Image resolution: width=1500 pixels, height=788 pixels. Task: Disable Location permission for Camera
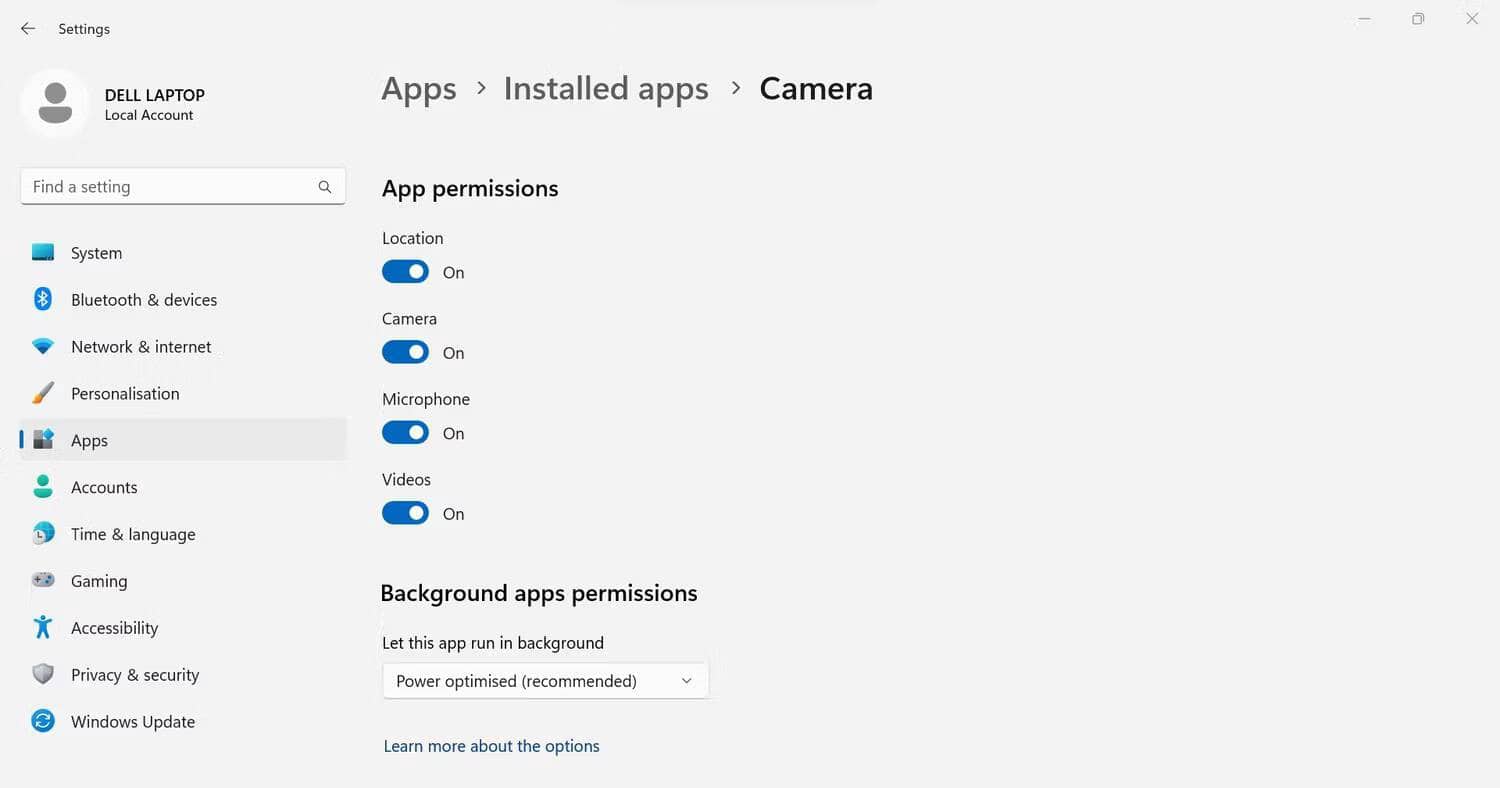405,271
